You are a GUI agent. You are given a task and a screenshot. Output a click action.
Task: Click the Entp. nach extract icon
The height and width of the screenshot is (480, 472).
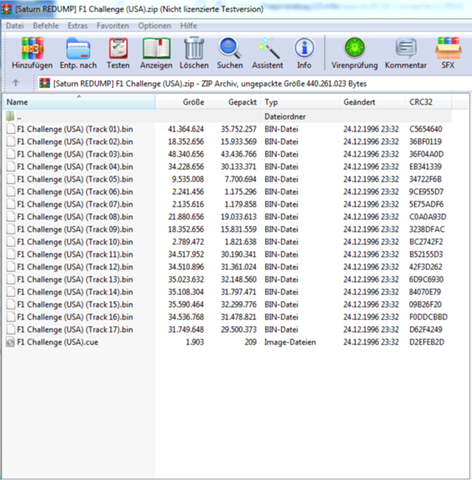[78, 48]
